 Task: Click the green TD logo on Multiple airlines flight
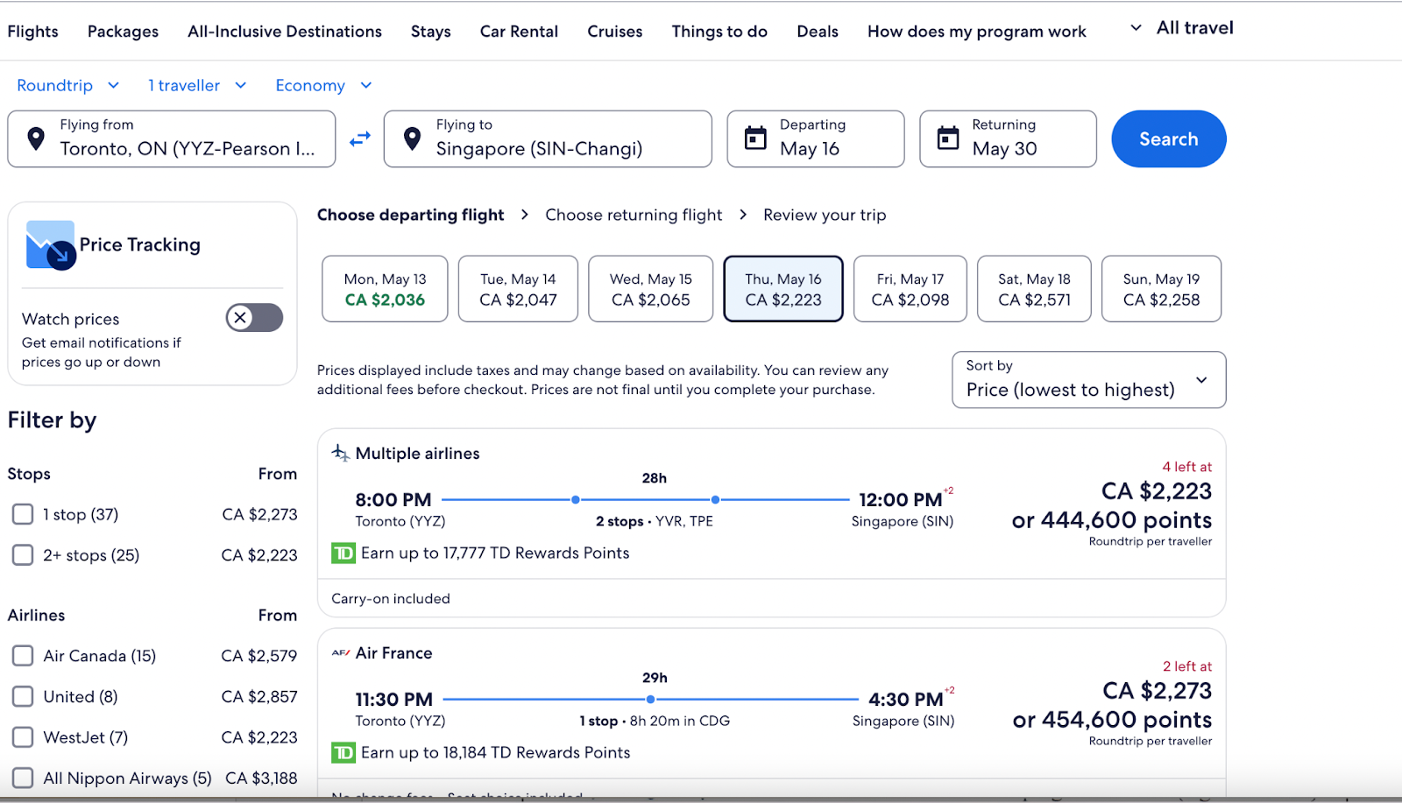click(343, 553)
